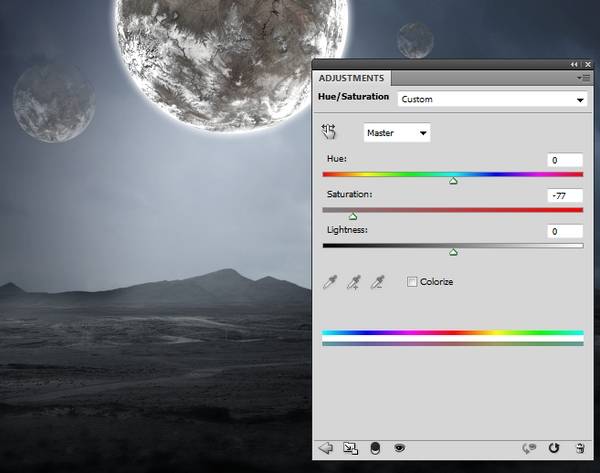The width and height of the screenshot is (600, 473).
Task: Click the Saturation slider handle
Action: click(x=353, y=216)
